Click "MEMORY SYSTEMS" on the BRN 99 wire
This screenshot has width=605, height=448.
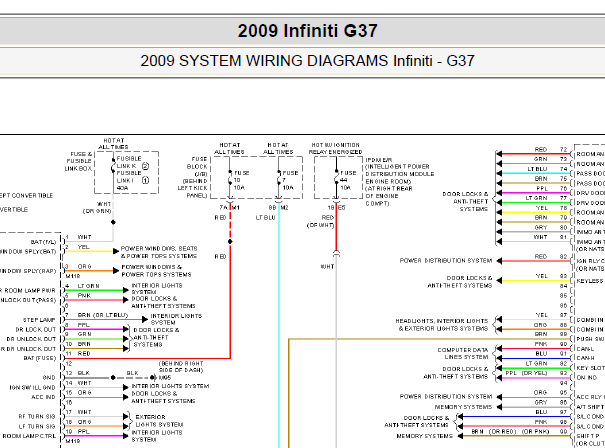424,436
